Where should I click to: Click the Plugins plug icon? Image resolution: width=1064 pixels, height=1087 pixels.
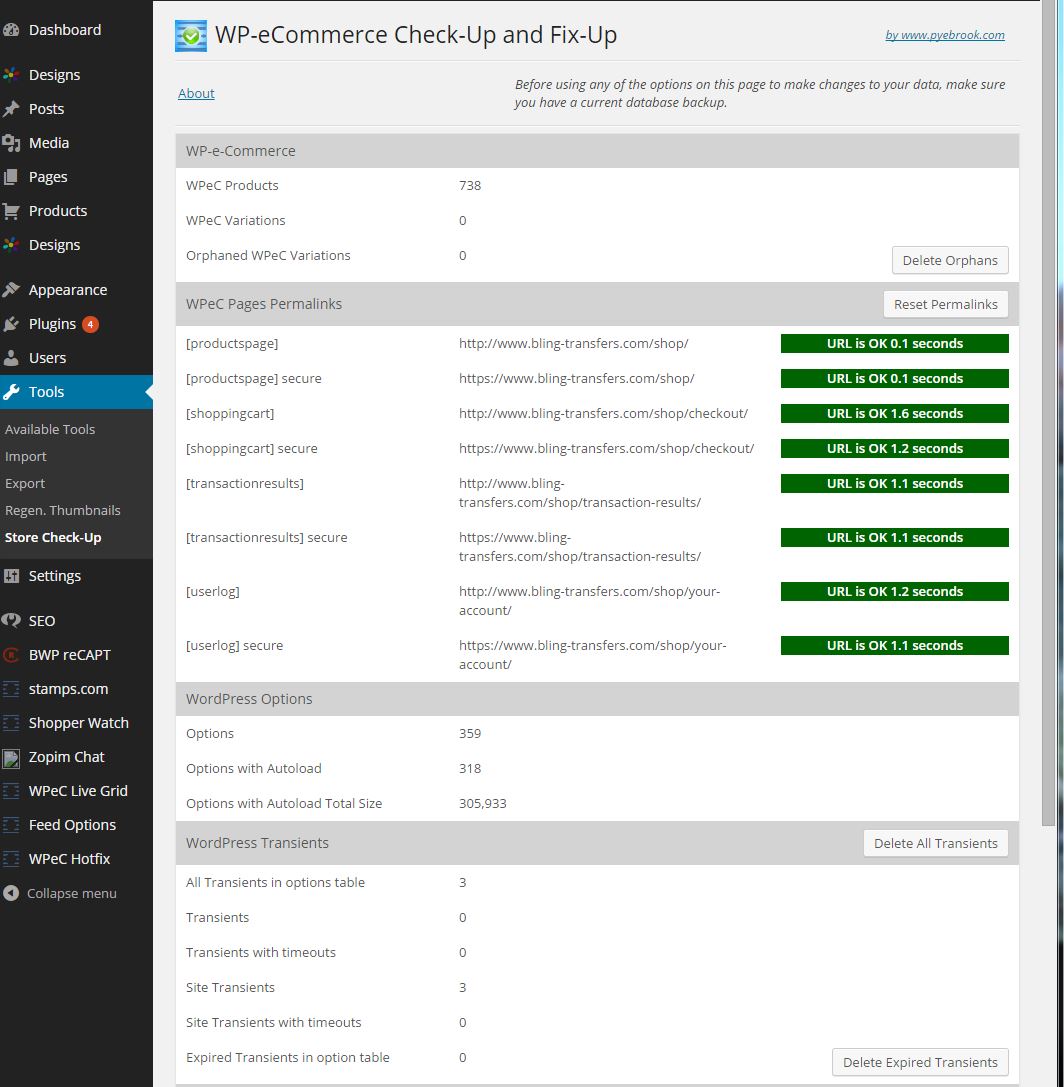tap(11, 324)
